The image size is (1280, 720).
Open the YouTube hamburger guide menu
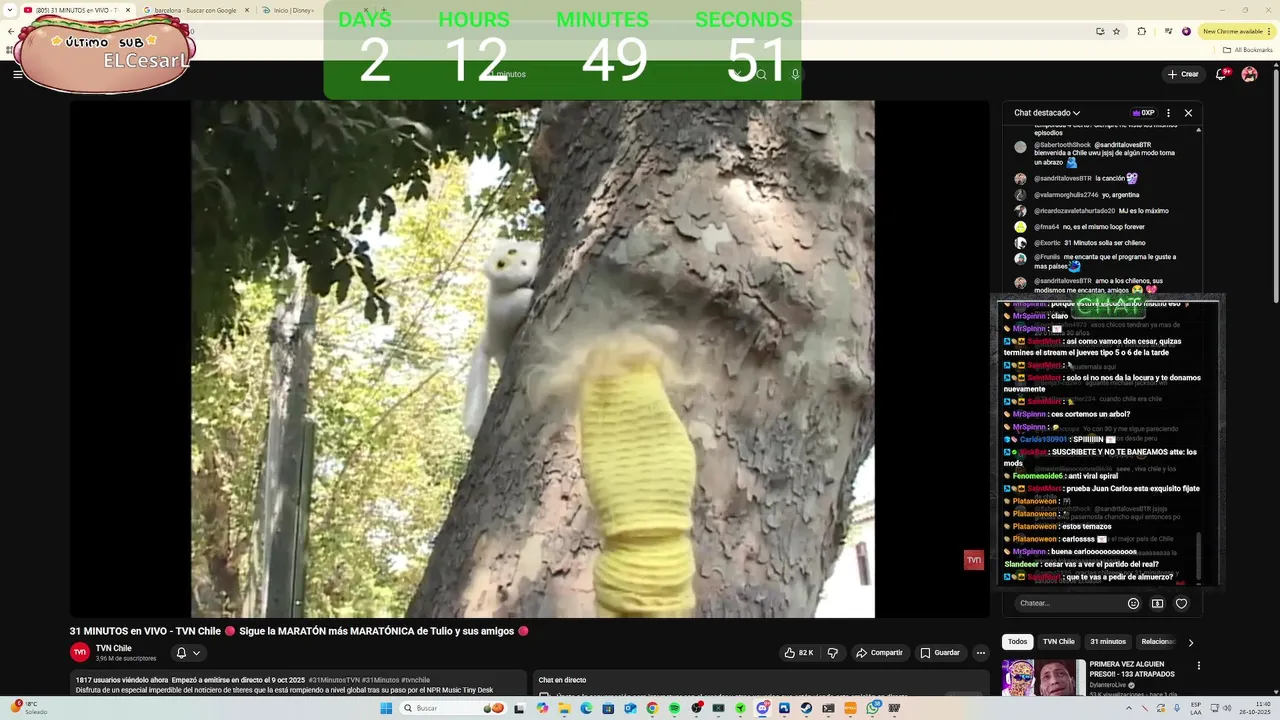[17, 74]
